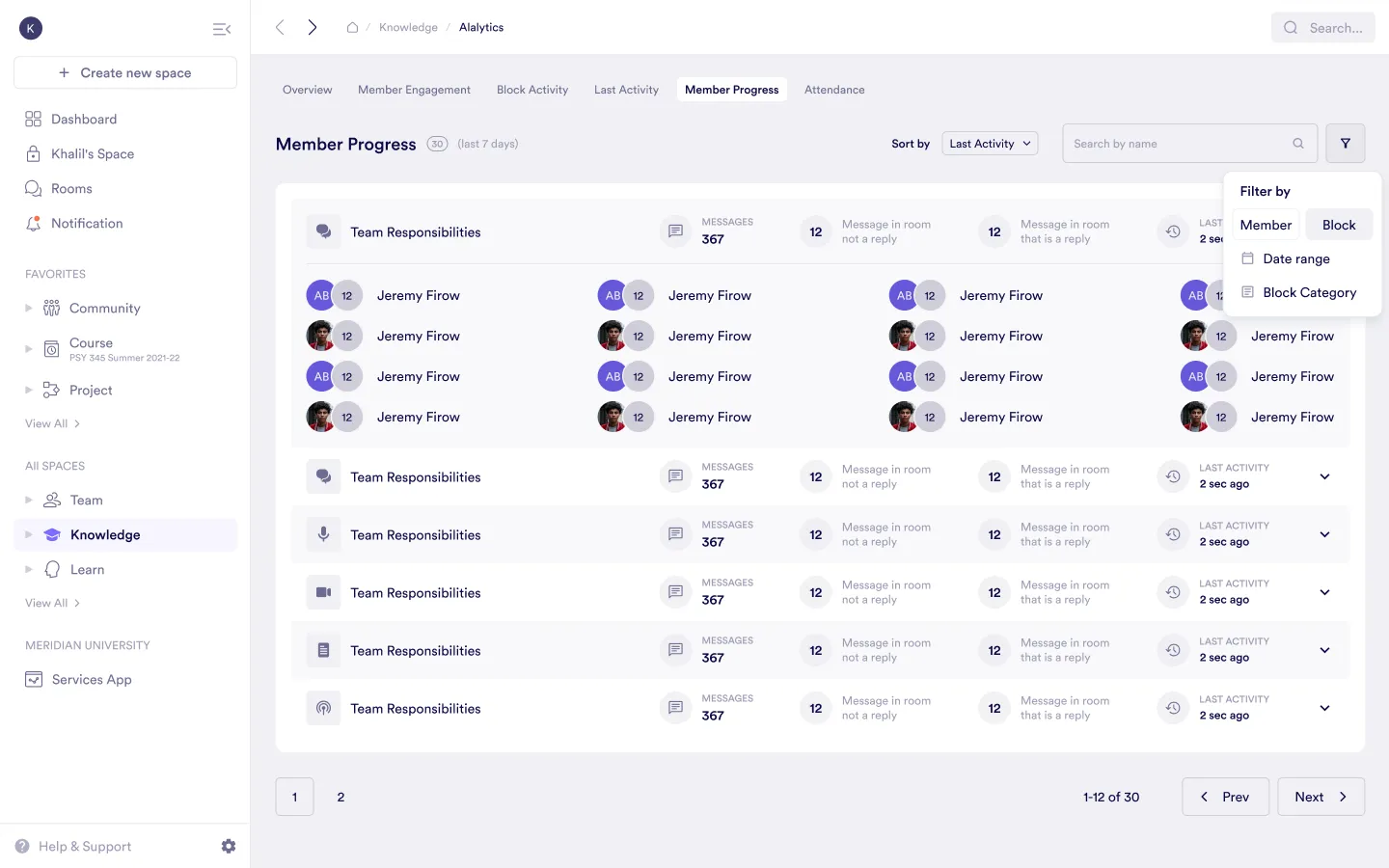Click Create new space

pyautogui.click(x=124, y=72)
